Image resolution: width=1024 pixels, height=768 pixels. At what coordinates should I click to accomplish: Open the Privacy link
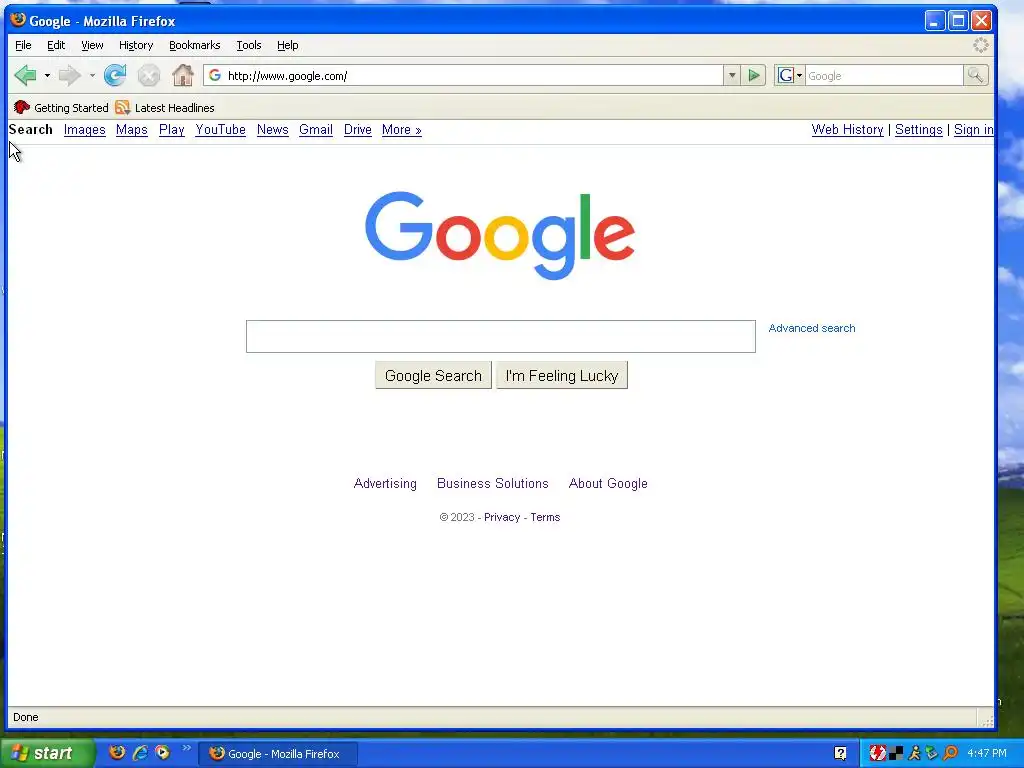point(502,517)
